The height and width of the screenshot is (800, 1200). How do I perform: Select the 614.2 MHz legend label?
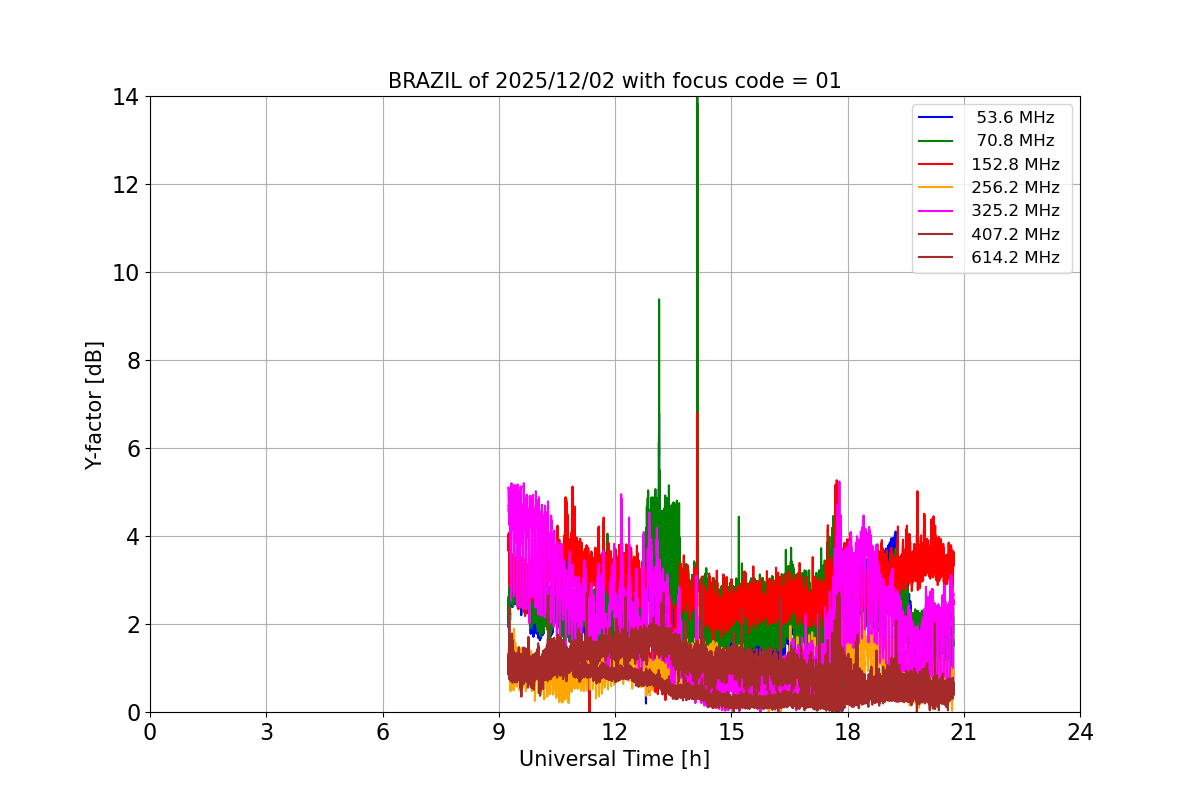[x=1015, y=258]
